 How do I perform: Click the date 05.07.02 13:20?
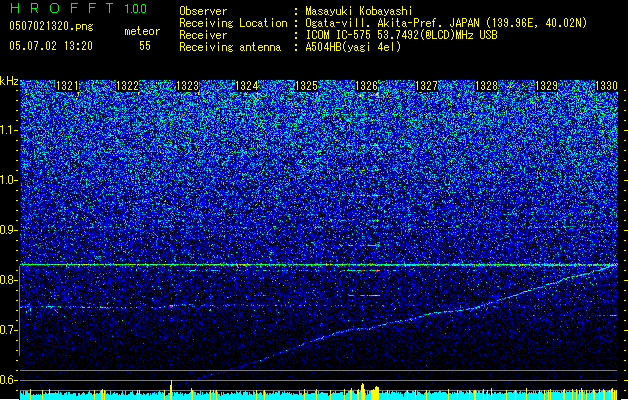pyautogui.click(x=51, y=46)
